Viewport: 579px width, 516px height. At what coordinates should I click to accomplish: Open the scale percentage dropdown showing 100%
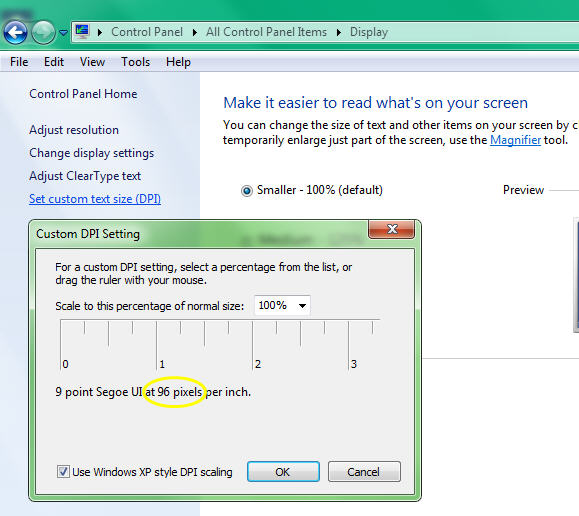(x=282, y=305)
